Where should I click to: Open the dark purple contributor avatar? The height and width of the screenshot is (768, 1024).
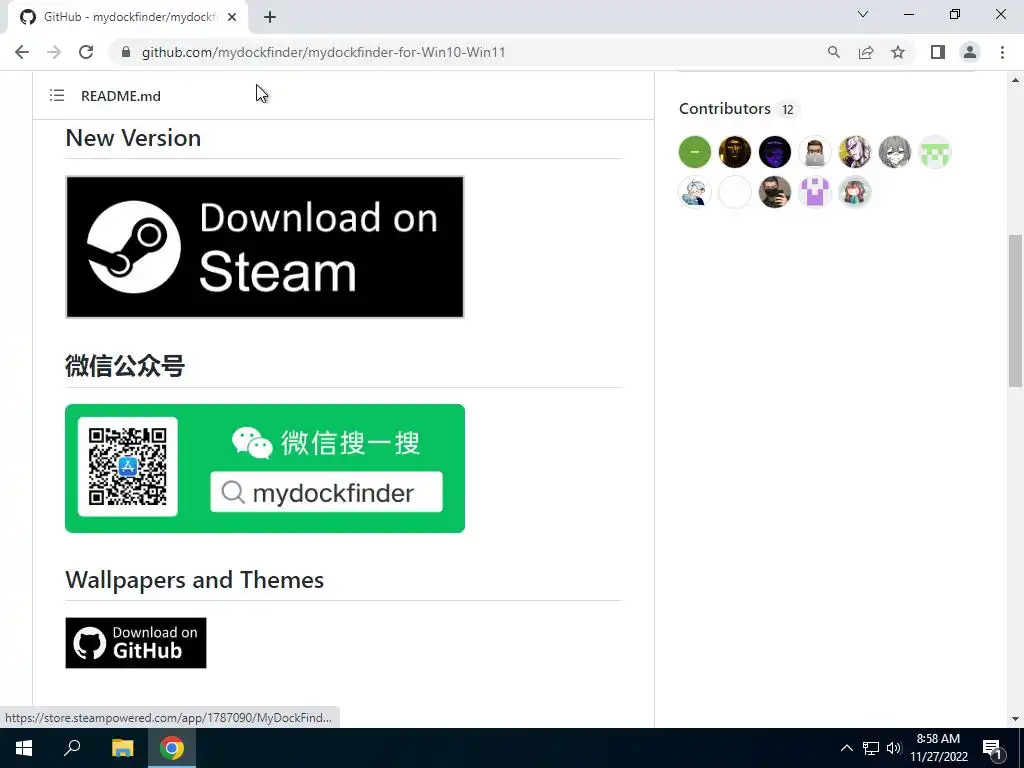775,152
